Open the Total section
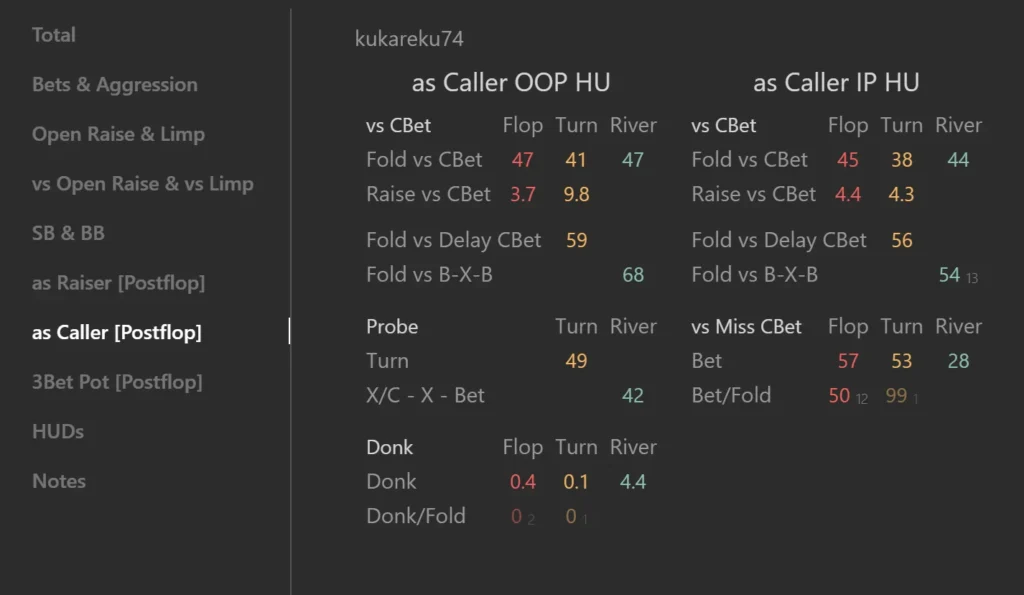Image resolution: width=1024 pixels, height=595 pixels. coord(54,35)
